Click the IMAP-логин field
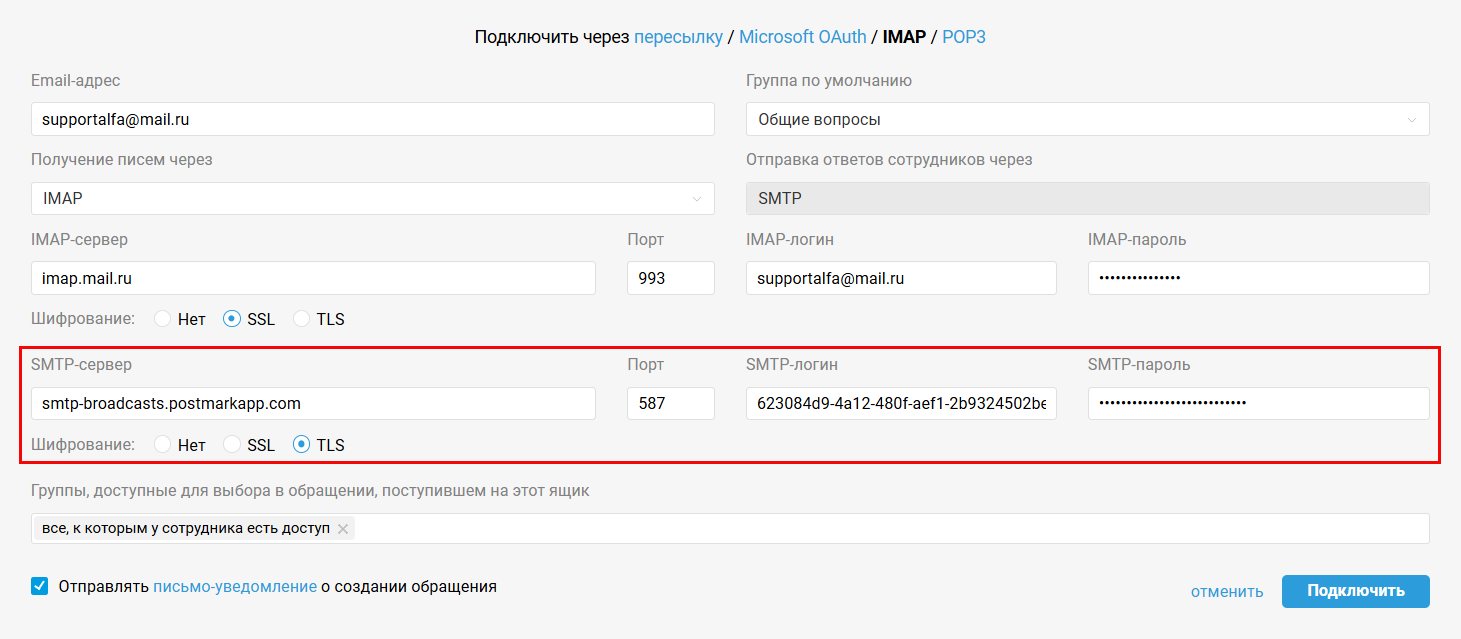This screenshot has height=639, width=1461. 901,278
